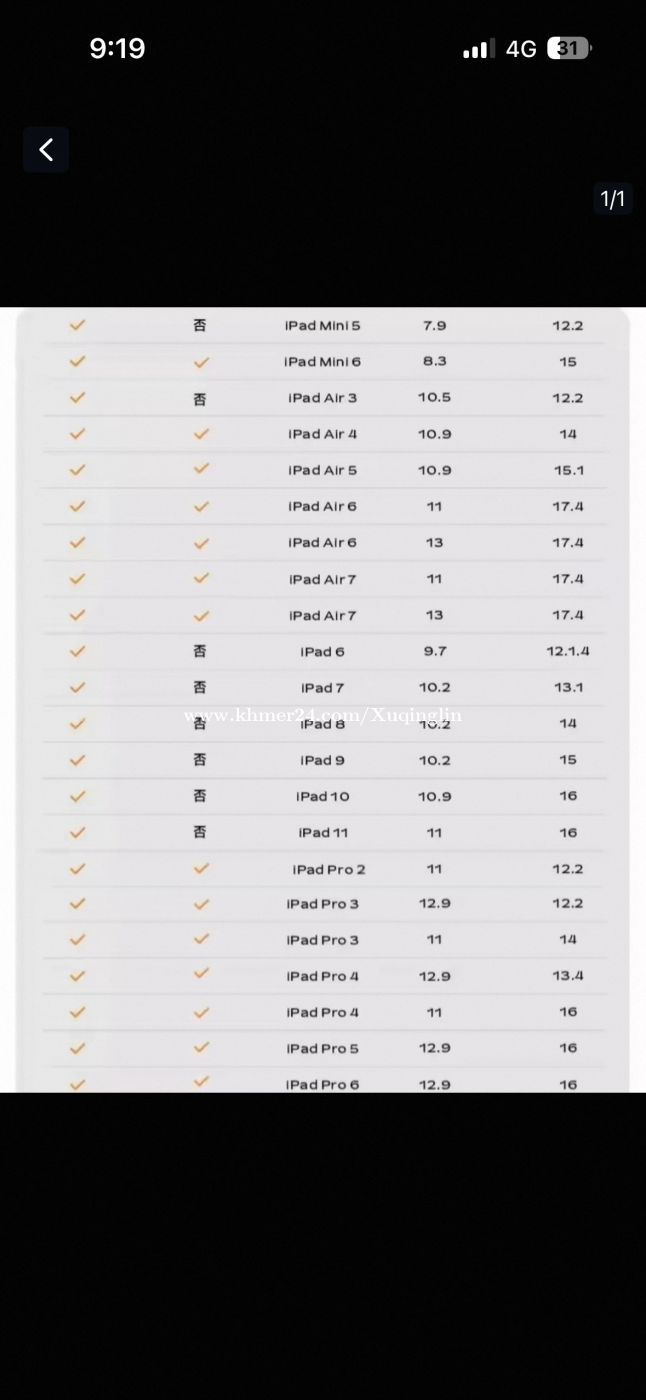Tap the iPad Air 5 model name
This screenshot has width=646, height=1400.
tap(322, 470)
